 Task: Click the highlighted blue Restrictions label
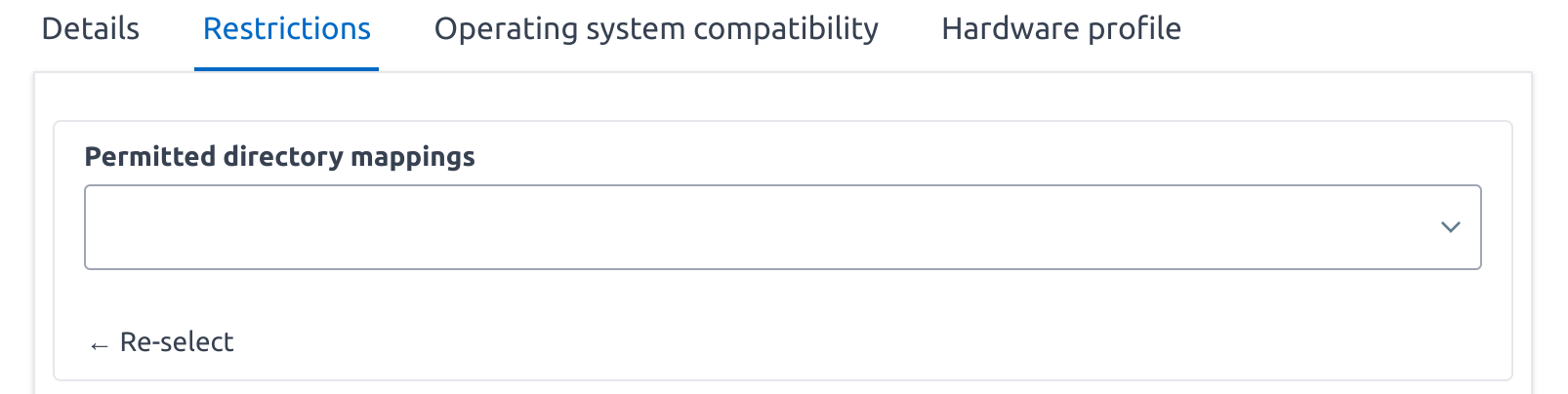tap(286, 29)
